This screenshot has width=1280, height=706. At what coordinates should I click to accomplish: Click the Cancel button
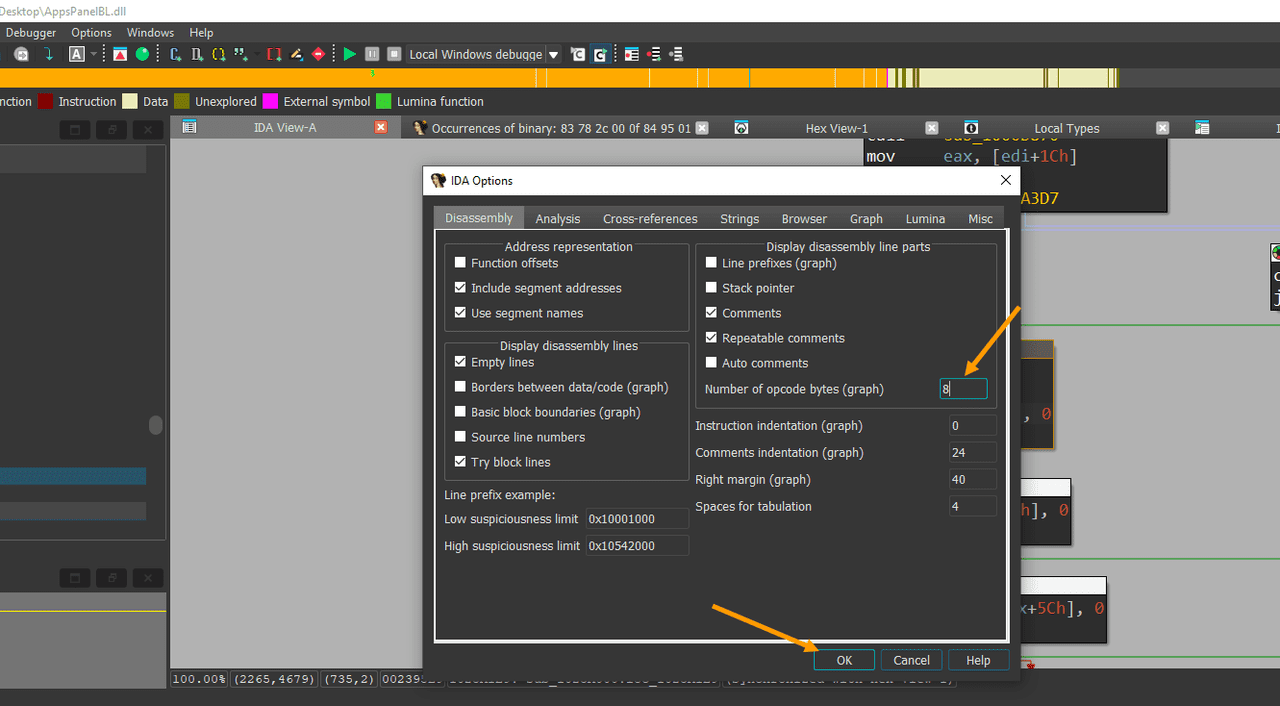[911, 660]
